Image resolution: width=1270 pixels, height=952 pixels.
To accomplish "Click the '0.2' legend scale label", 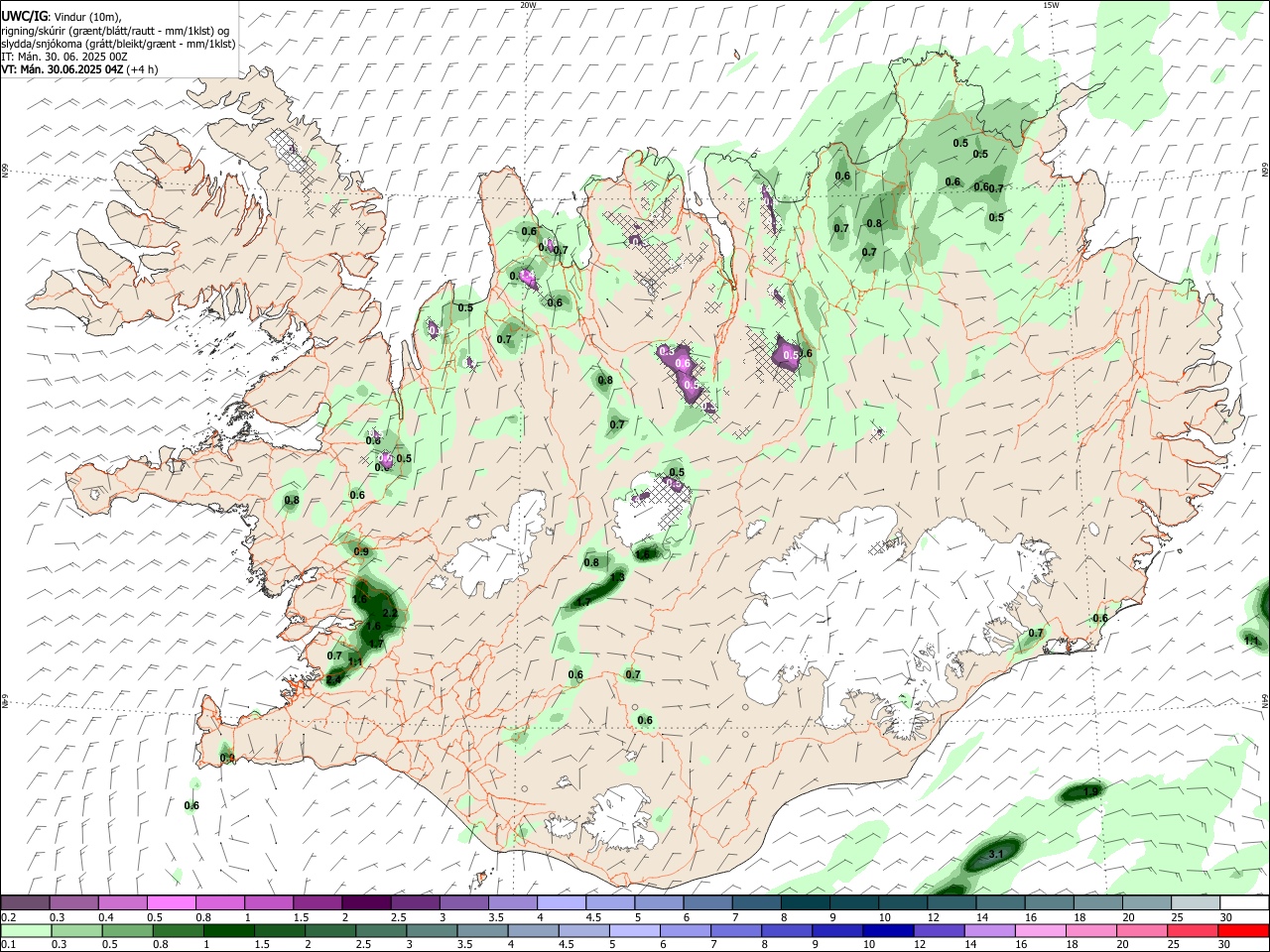I will tap(8, 917).
